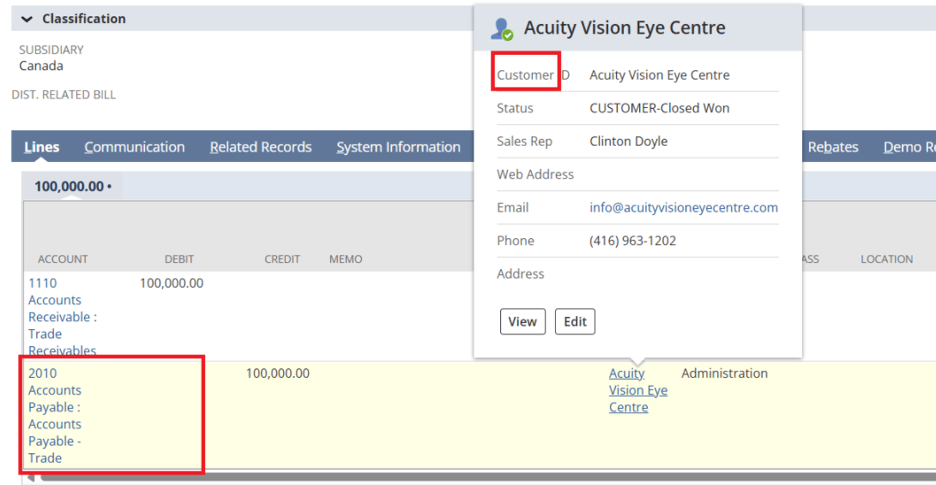The height and width of the screenshot is (485, 936).
Task: Open the Rebates tab
Action: (833, 147)
